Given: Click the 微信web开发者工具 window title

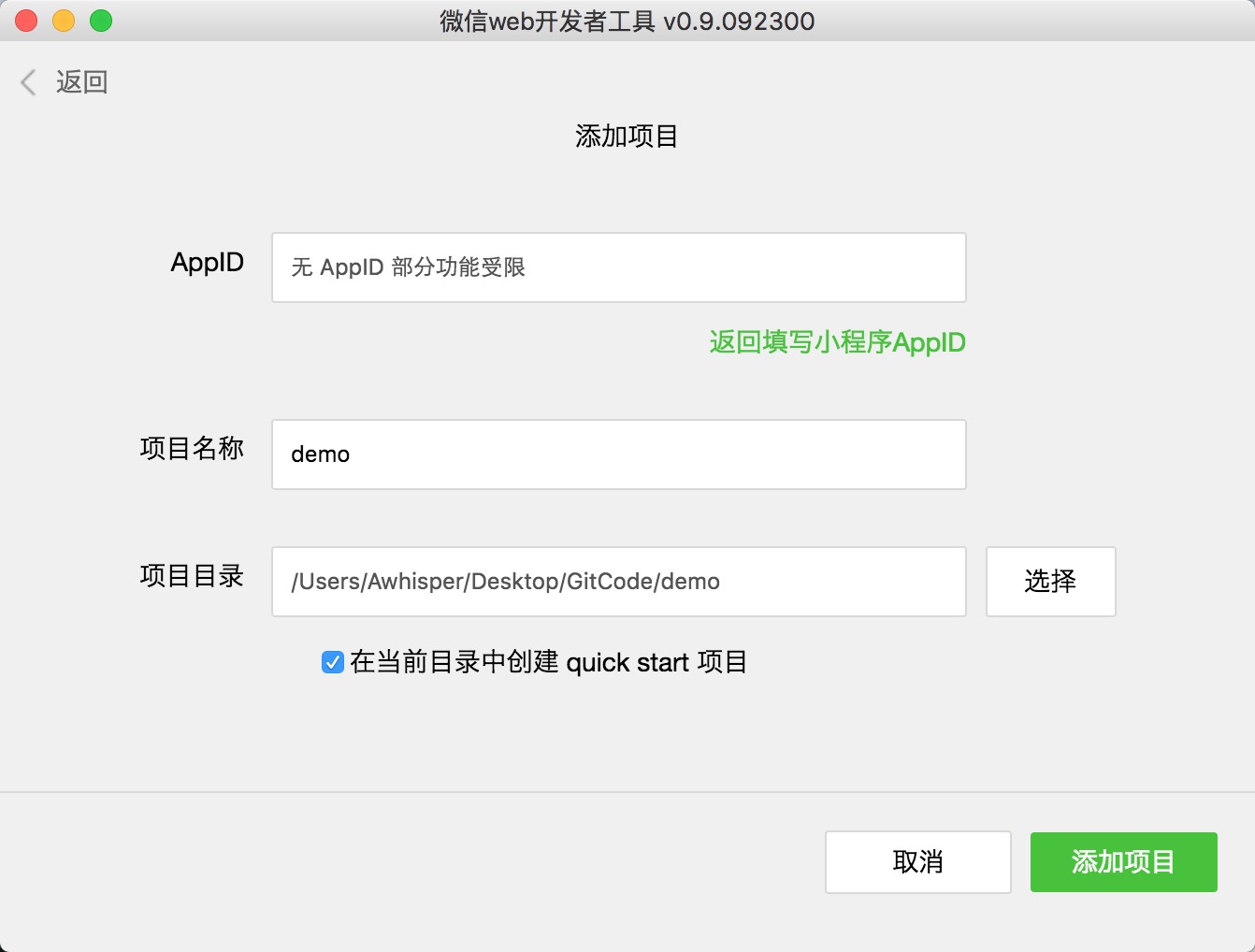Looking at the screenshot, I should tap(627, 21).
